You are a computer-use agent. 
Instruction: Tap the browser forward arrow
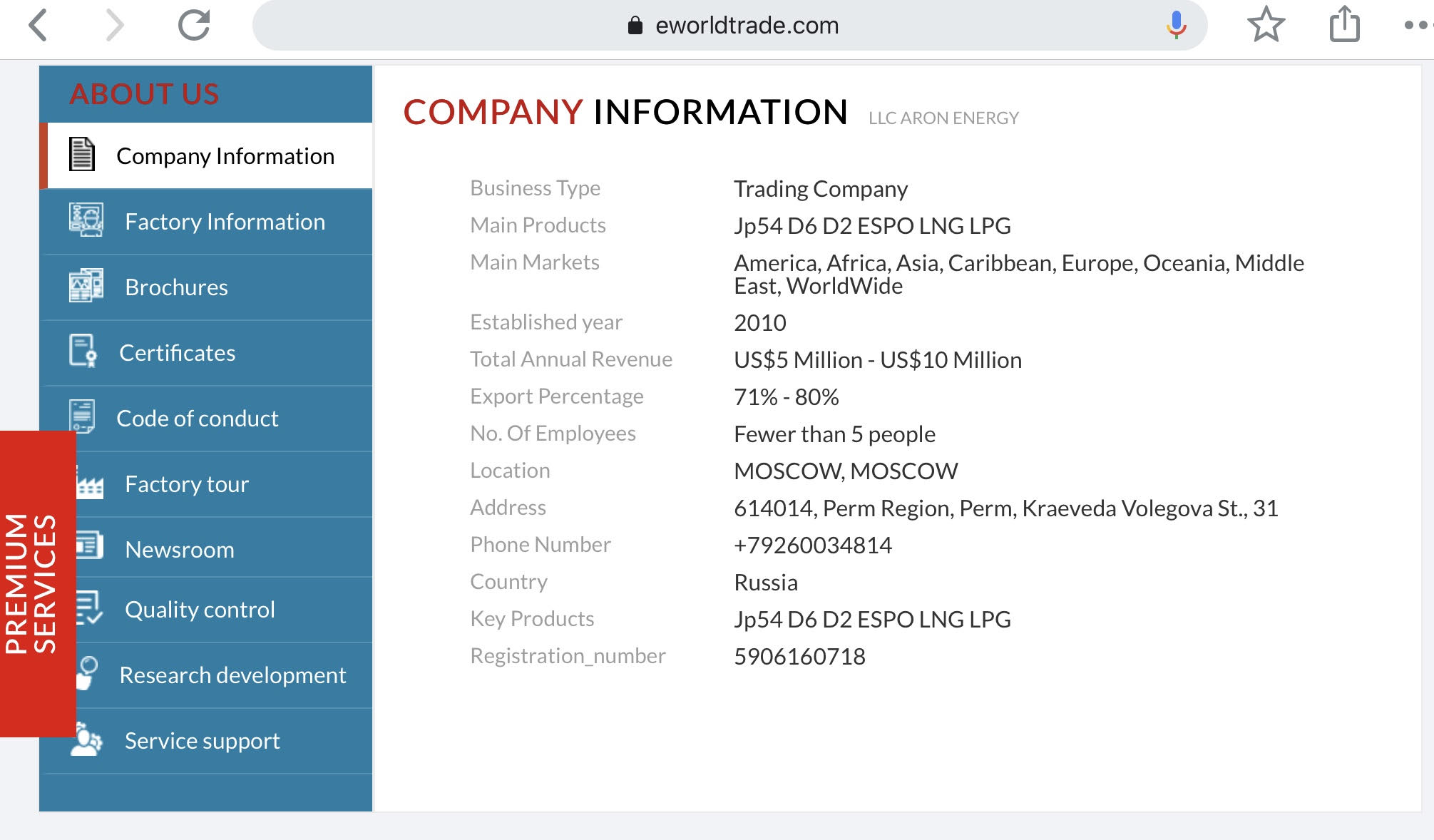tap(114, 26)
